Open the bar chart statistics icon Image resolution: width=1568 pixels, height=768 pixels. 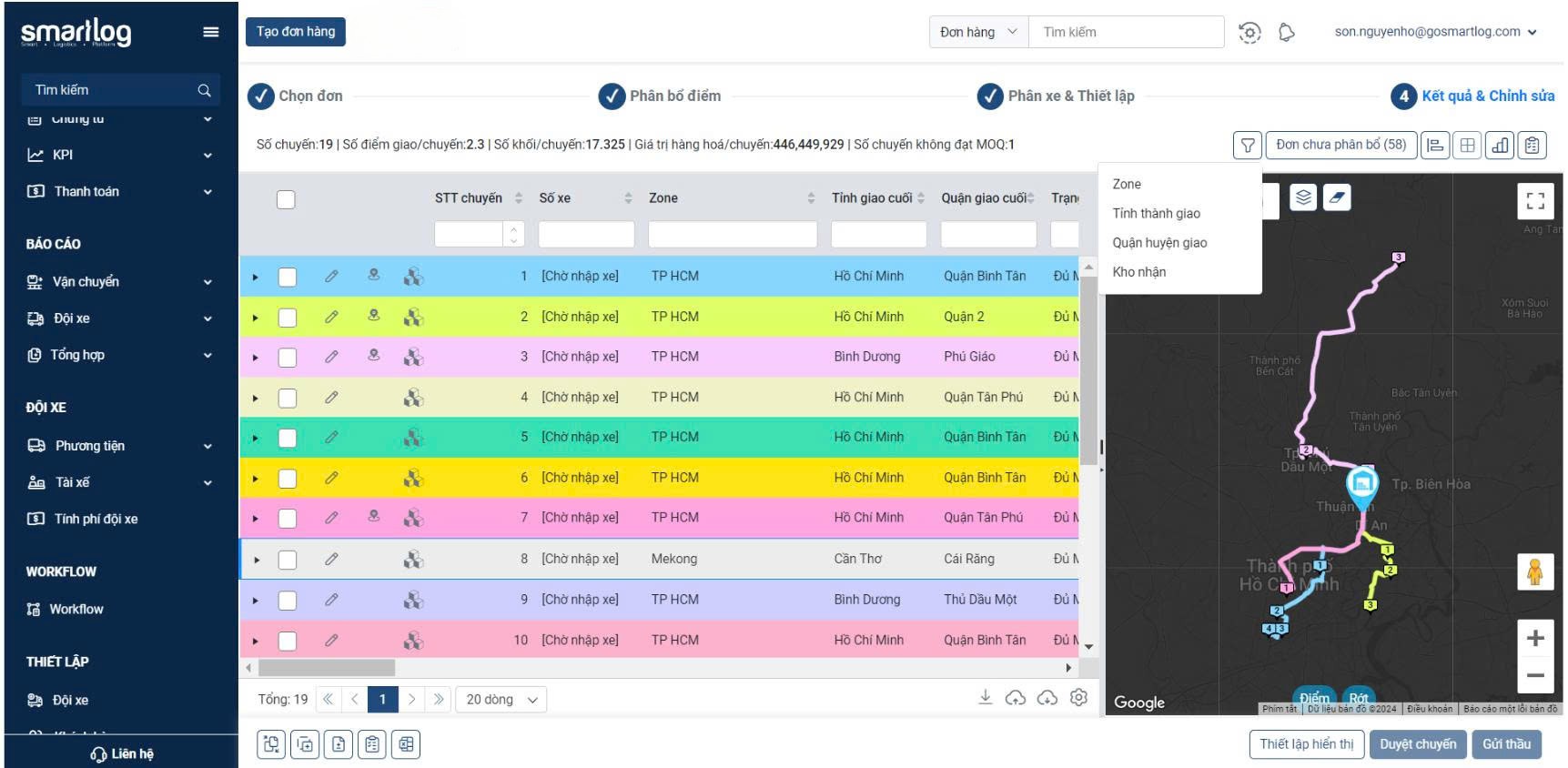(1501, 145)
